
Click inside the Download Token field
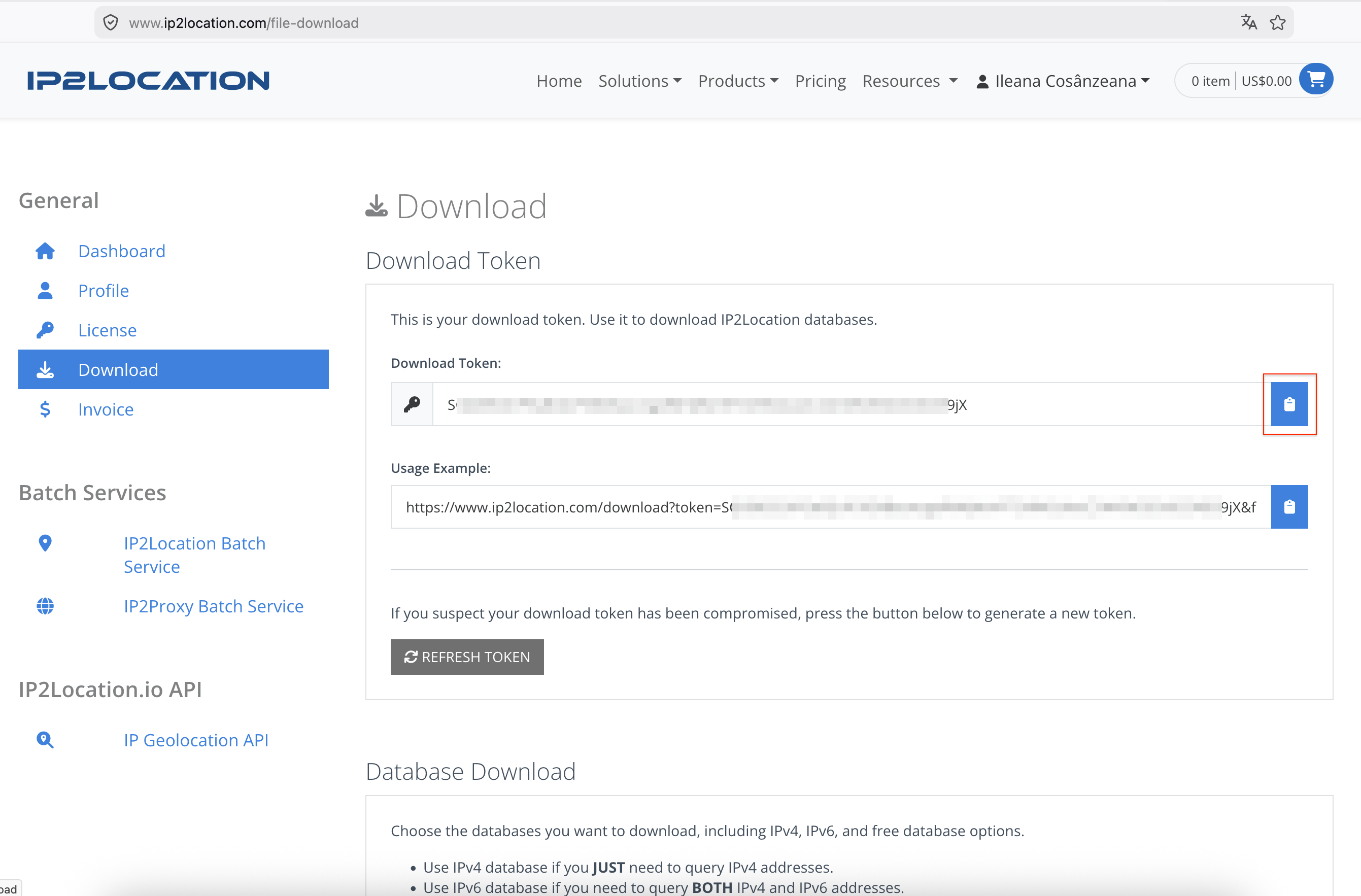[x=852, y=404]
